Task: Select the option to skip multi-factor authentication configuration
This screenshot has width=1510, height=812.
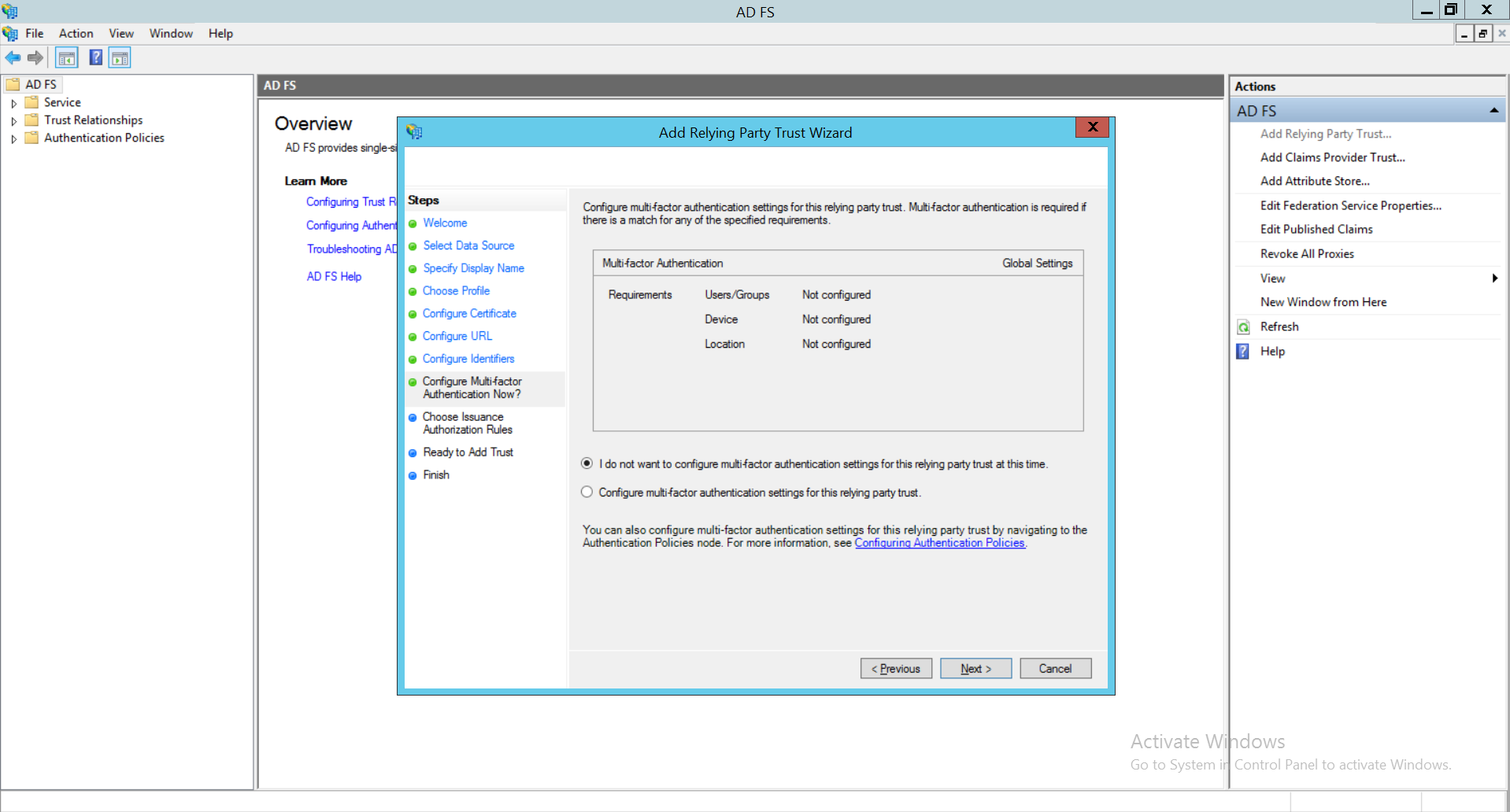Action: point(587,463)
